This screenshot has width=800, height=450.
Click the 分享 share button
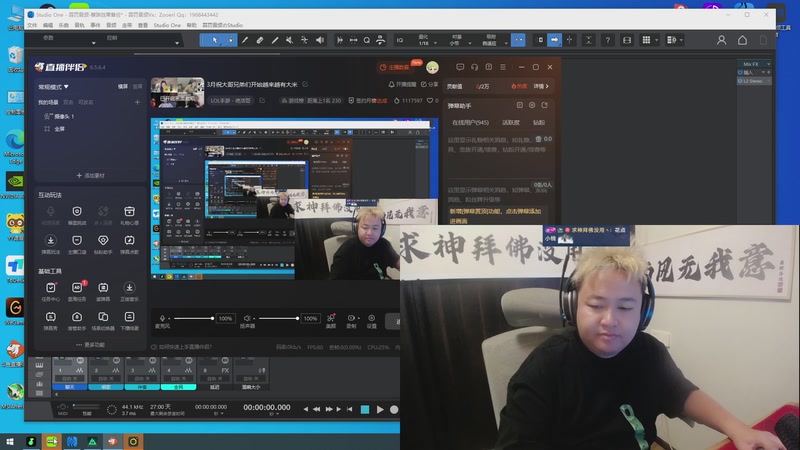point(430,85)
